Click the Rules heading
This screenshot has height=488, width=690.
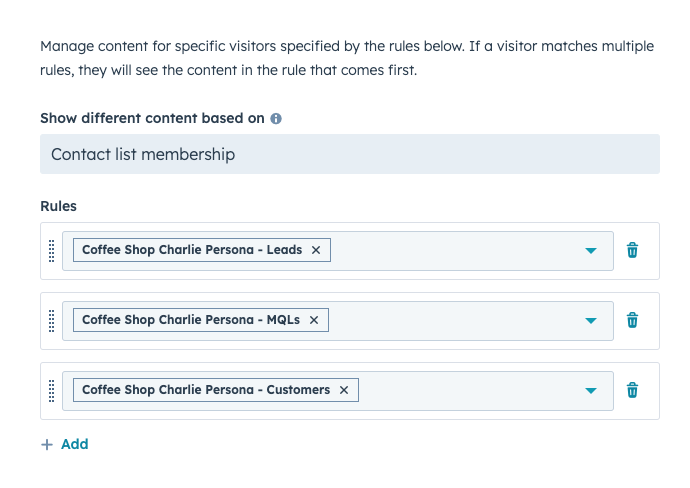[59, 206]
